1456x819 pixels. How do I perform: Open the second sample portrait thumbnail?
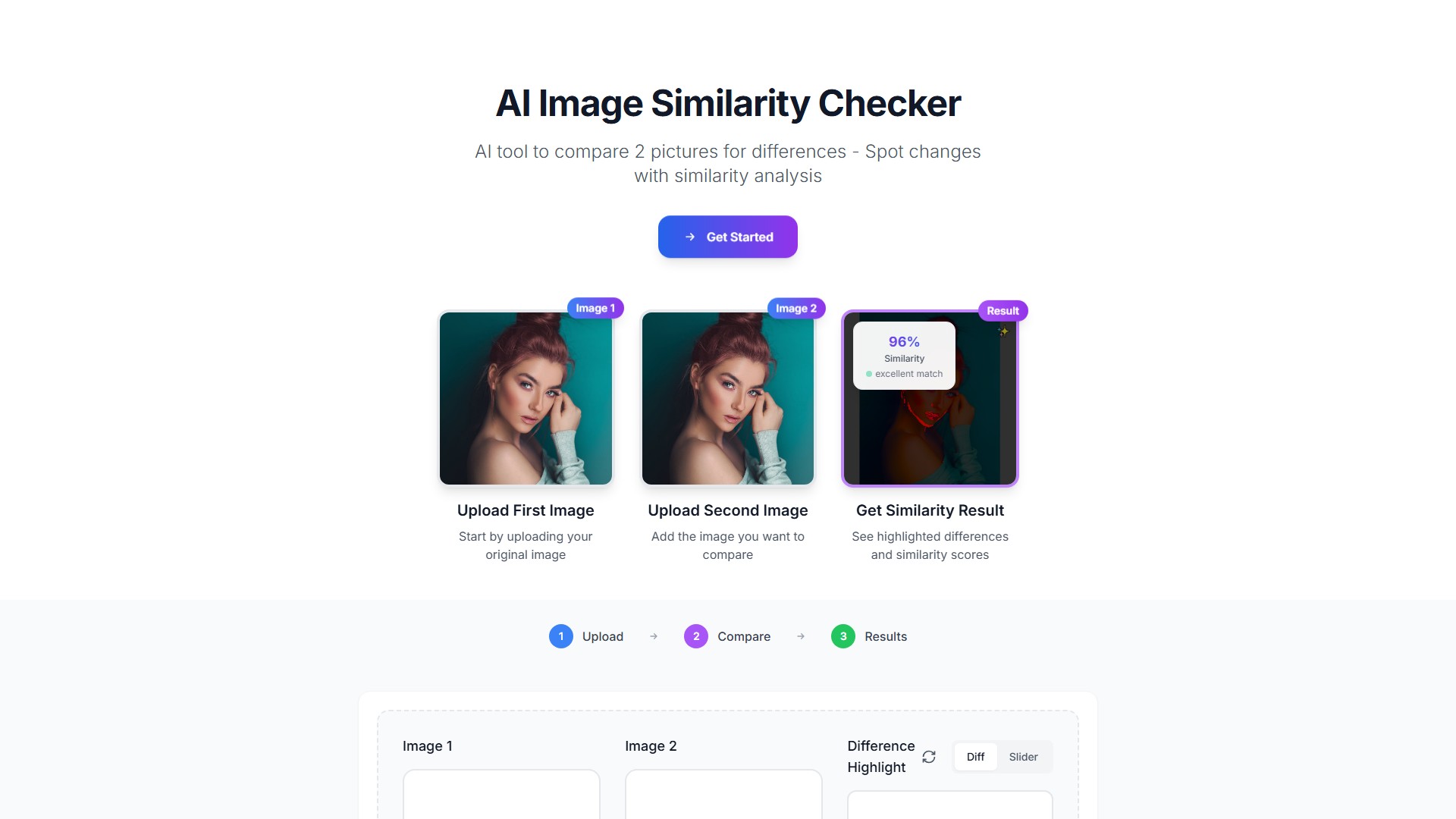point(728,398)
